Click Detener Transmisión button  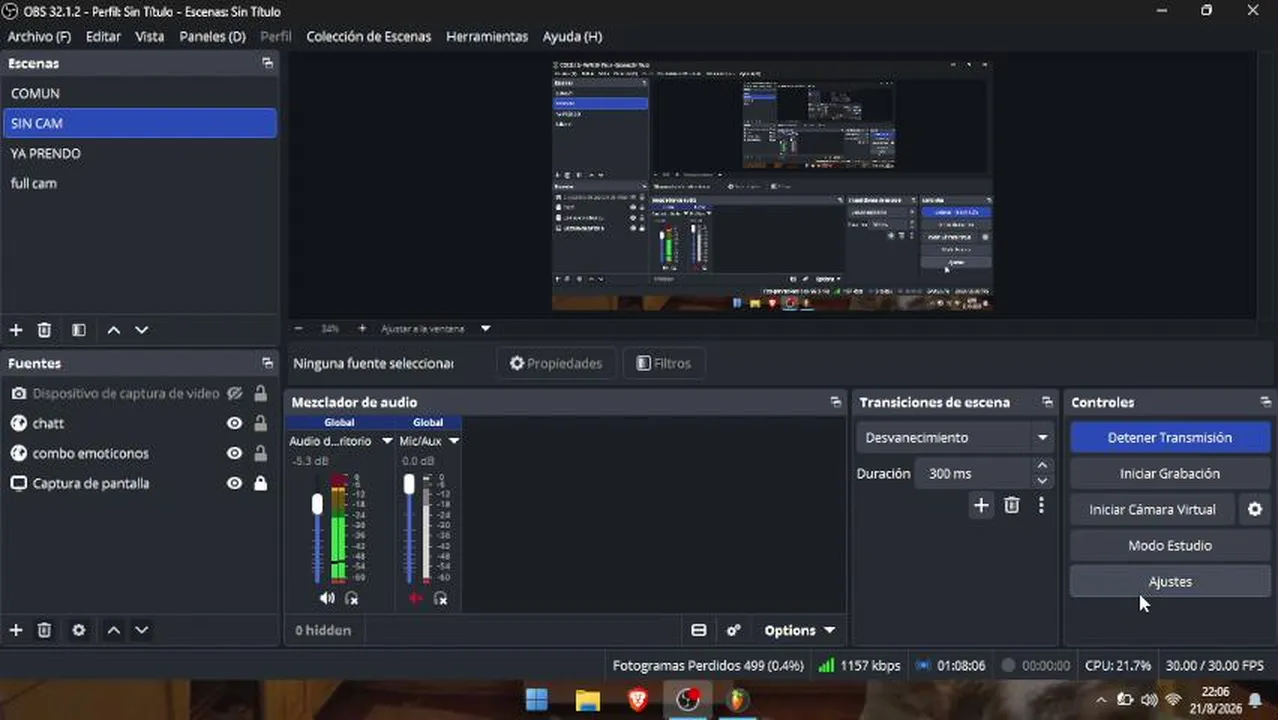pyautogui.click(x=1170, y=437)
